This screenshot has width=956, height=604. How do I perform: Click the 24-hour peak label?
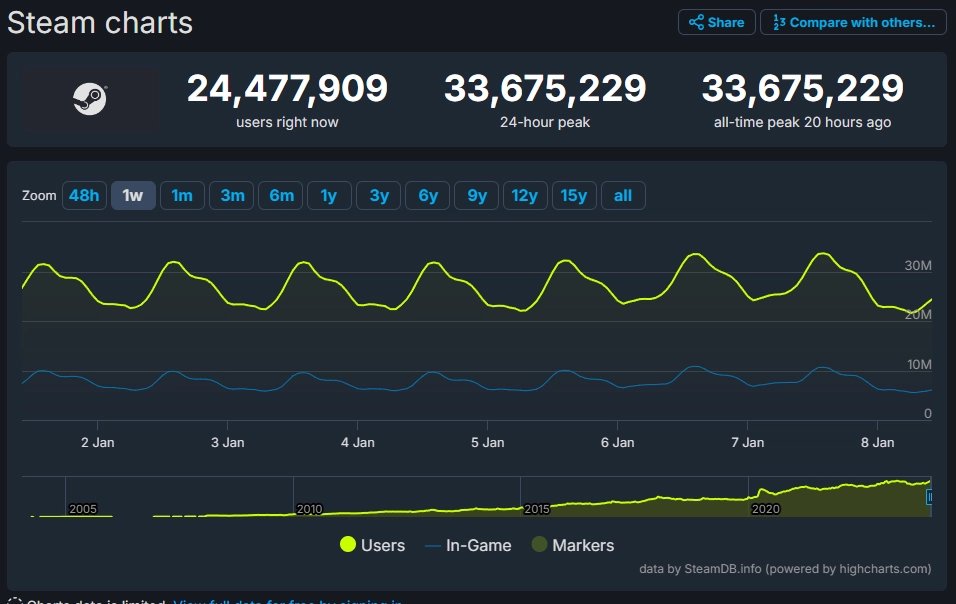(545, 123)
